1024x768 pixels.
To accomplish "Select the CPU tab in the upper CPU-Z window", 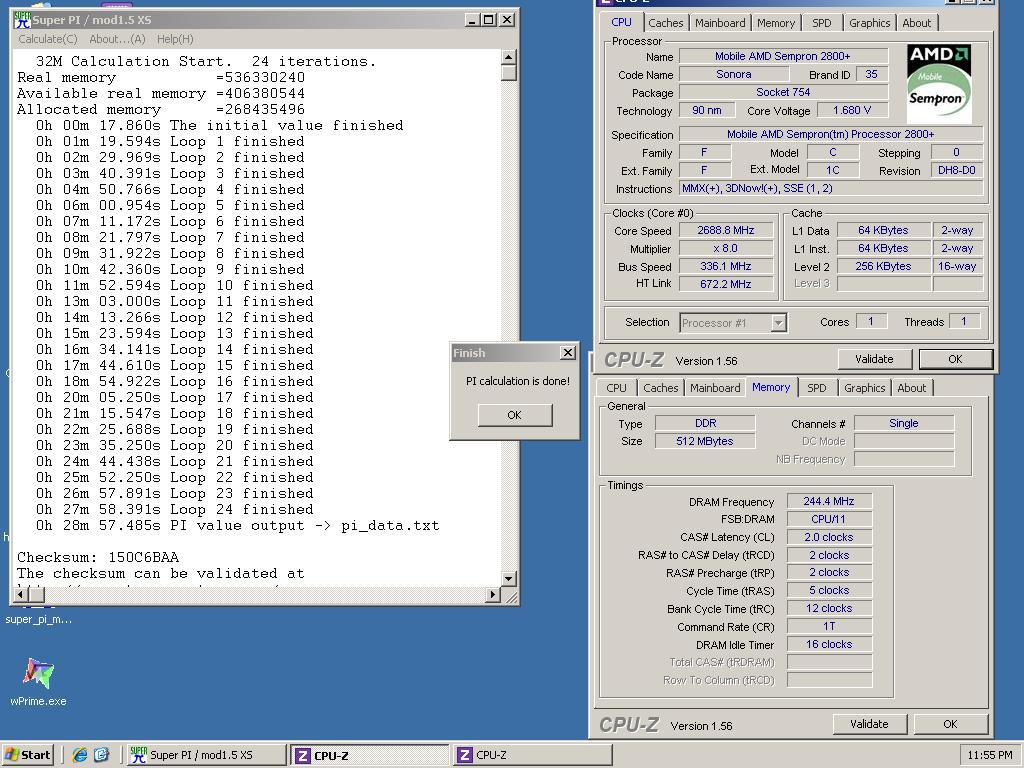I will [621, 22].
